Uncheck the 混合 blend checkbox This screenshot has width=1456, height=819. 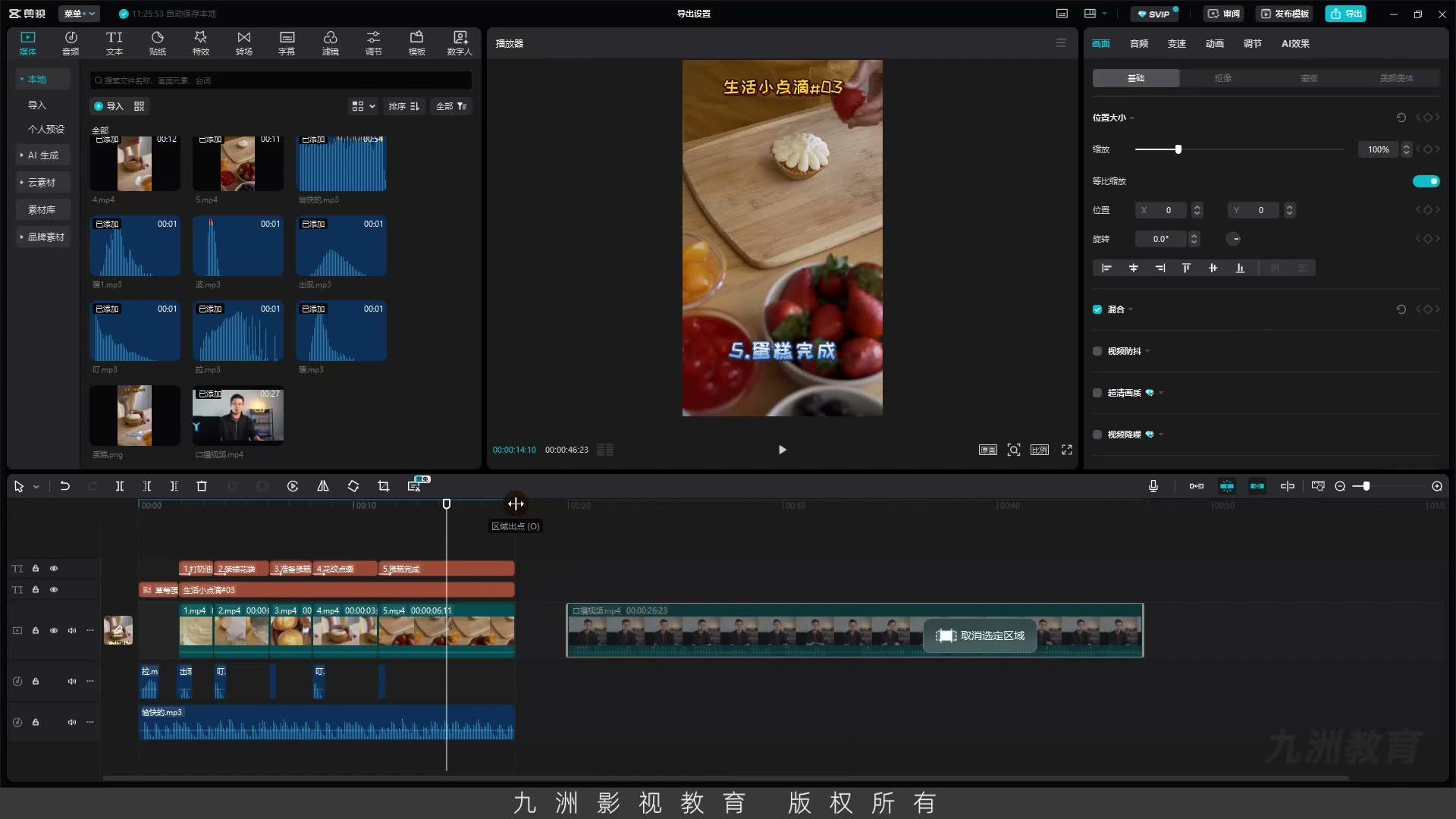click(x=1097, y=309)
